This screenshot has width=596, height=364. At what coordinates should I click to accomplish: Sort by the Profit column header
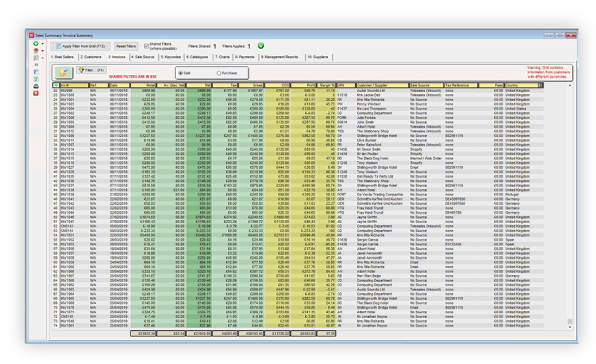pos(303,85)
